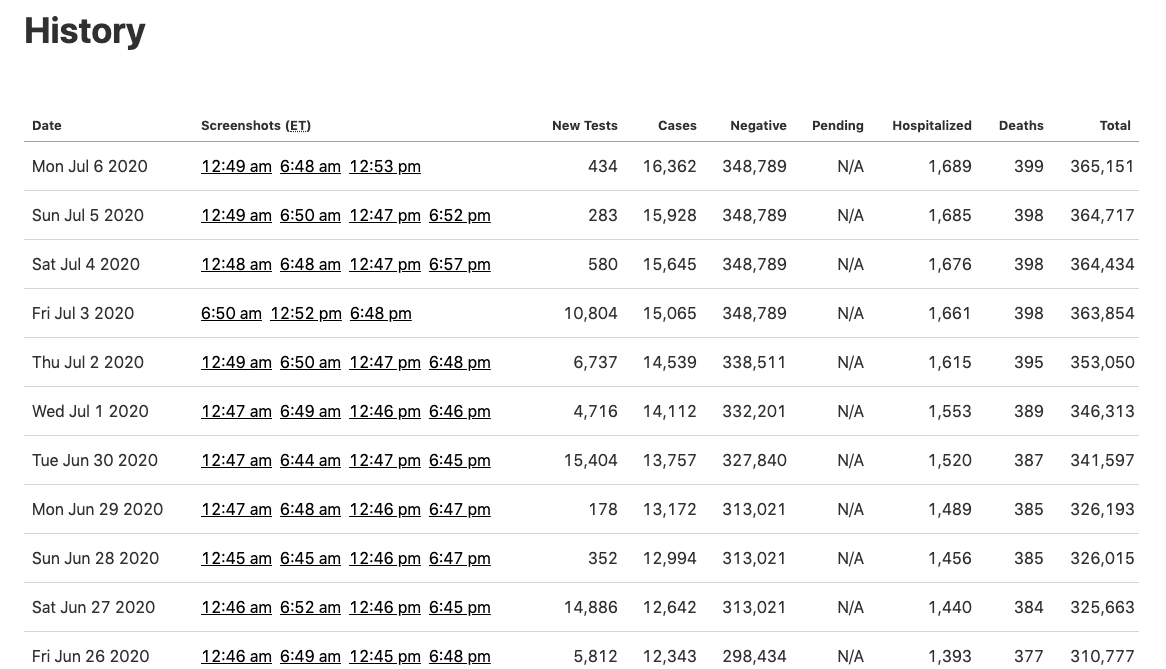Screen dimensions: 1166x669
Task: Open the 12:46 pm screenshot for Mon Jun 29
Action: click(385, 510)
